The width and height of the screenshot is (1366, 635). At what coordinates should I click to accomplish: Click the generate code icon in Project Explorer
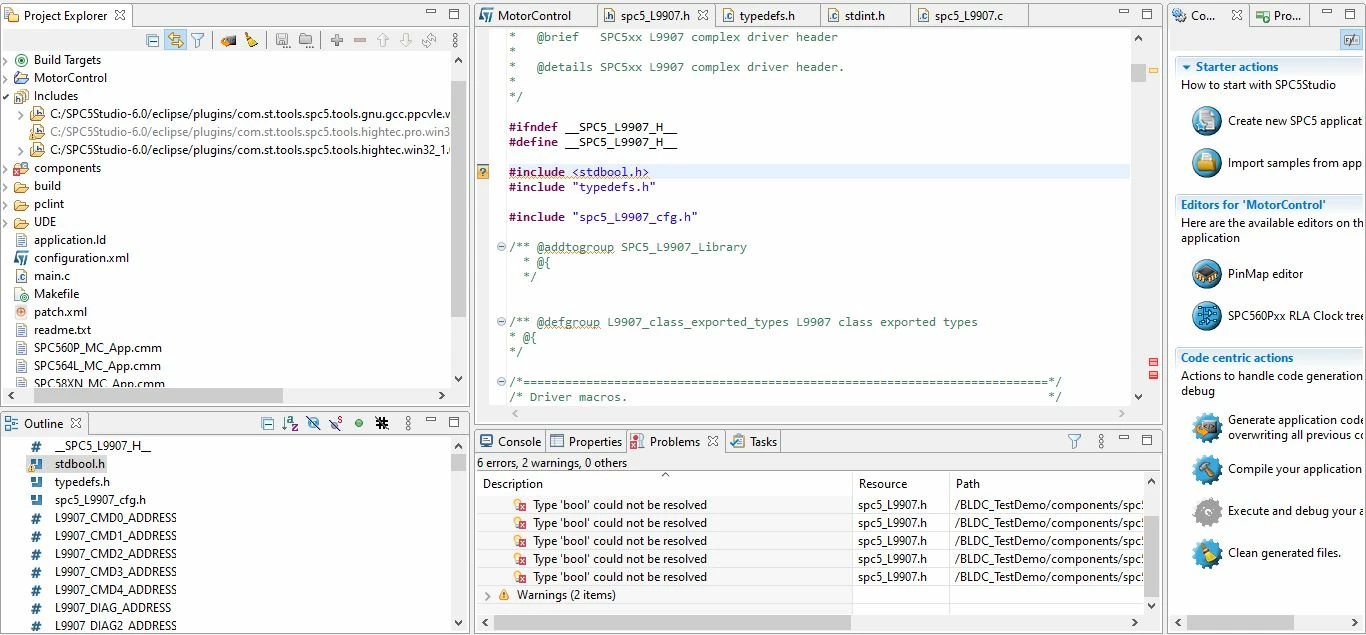click(x=228, y=40)
